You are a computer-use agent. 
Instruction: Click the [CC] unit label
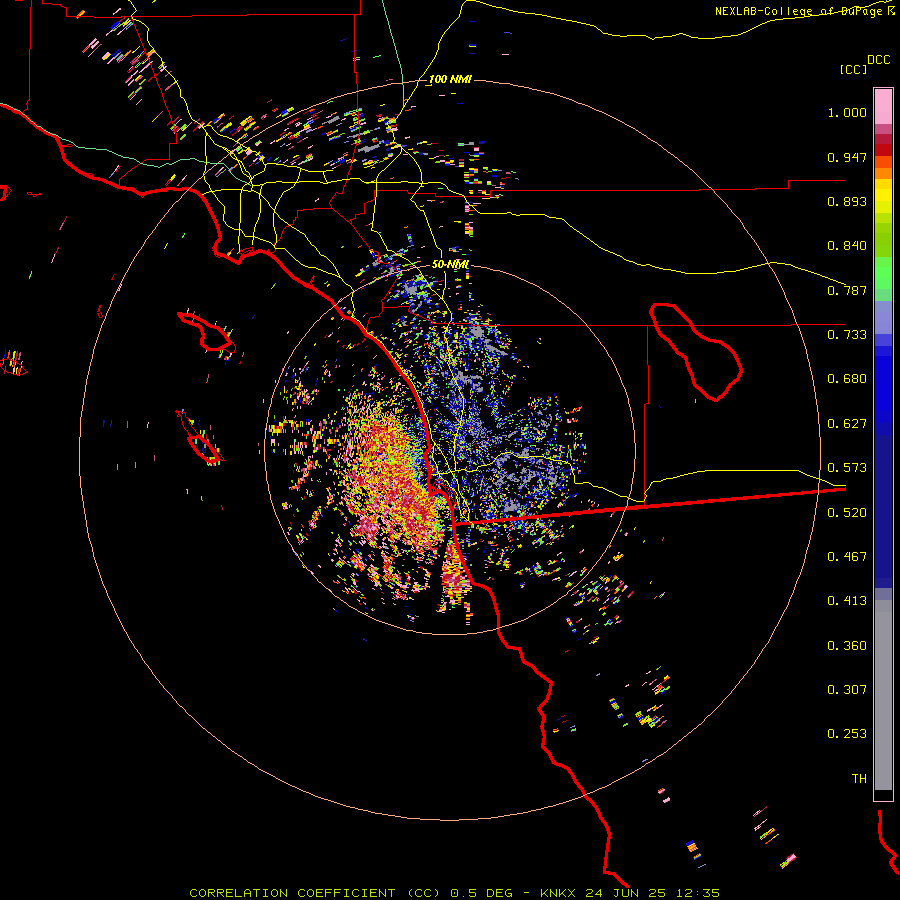[853, 69]
